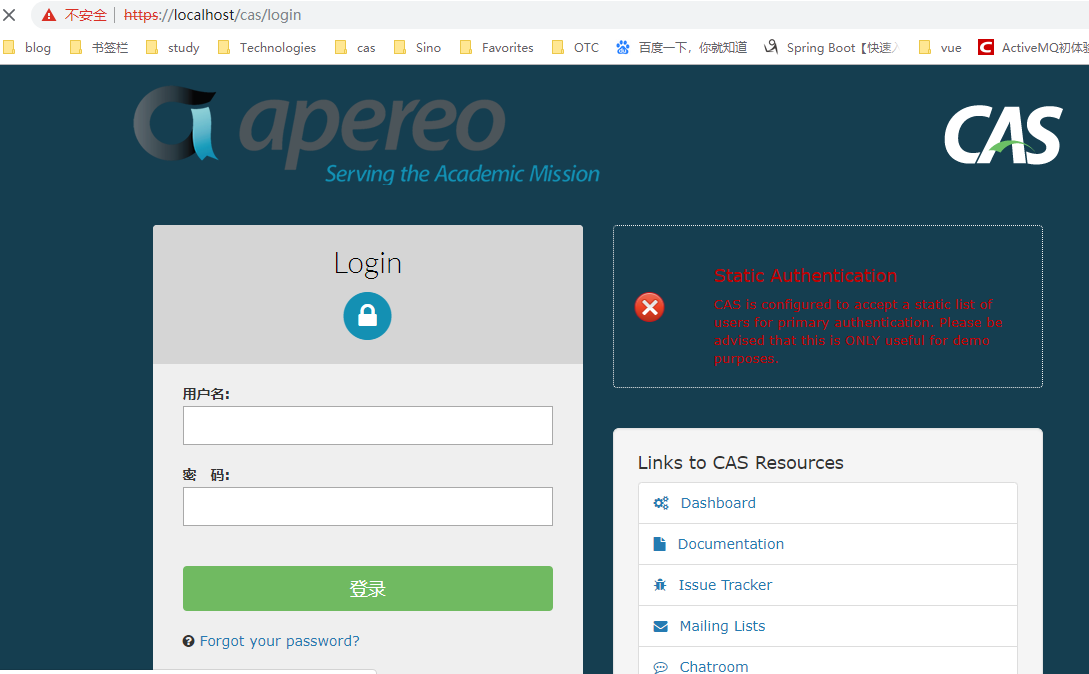
Task: Open the Spring Boot bookmark
Action: pyautogui.click(x=840, y=47)
